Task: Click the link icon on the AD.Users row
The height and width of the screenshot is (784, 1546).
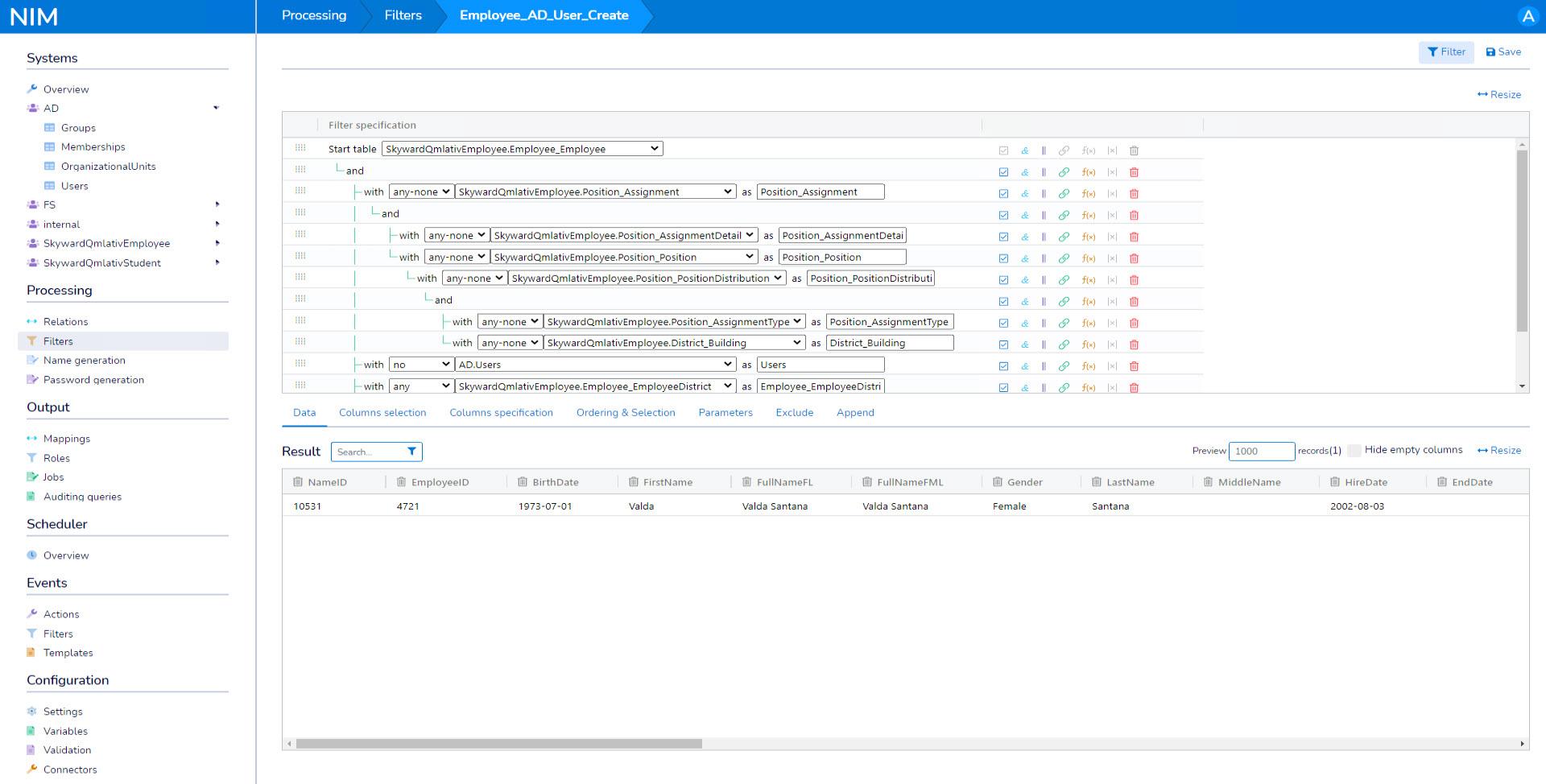Action: (x=1064, y=365)
